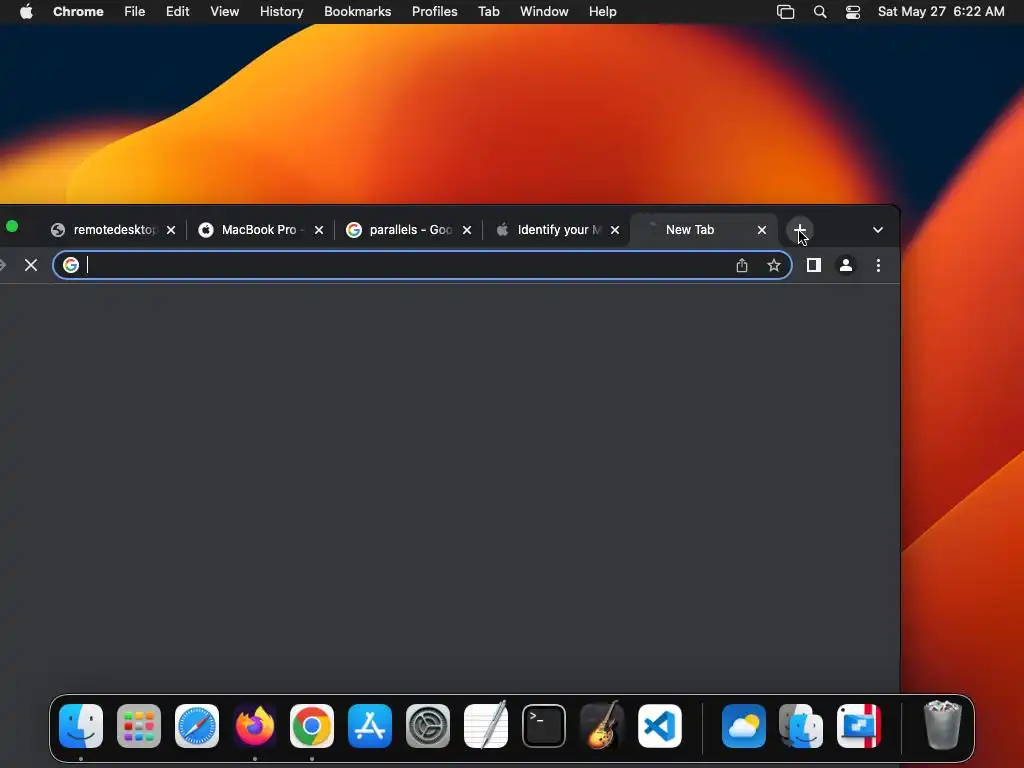Close the New Tab tab
The image size is (1024, 768).
pyautogui.click(x=761, y=230)
